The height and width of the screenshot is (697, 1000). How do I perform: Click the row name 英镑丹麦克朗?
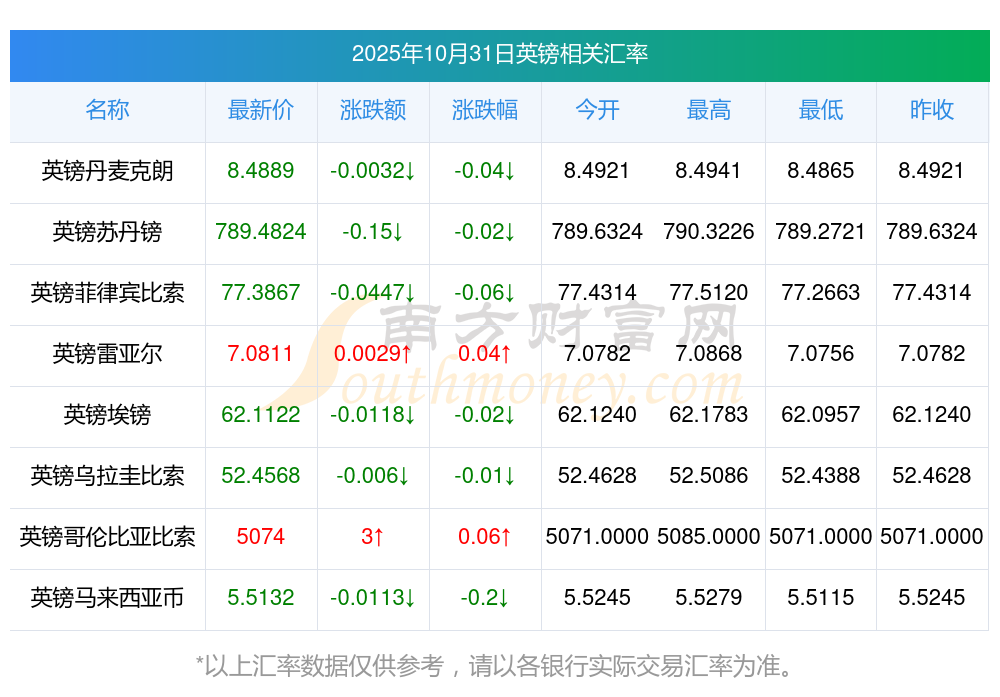(x=107, y=171)
